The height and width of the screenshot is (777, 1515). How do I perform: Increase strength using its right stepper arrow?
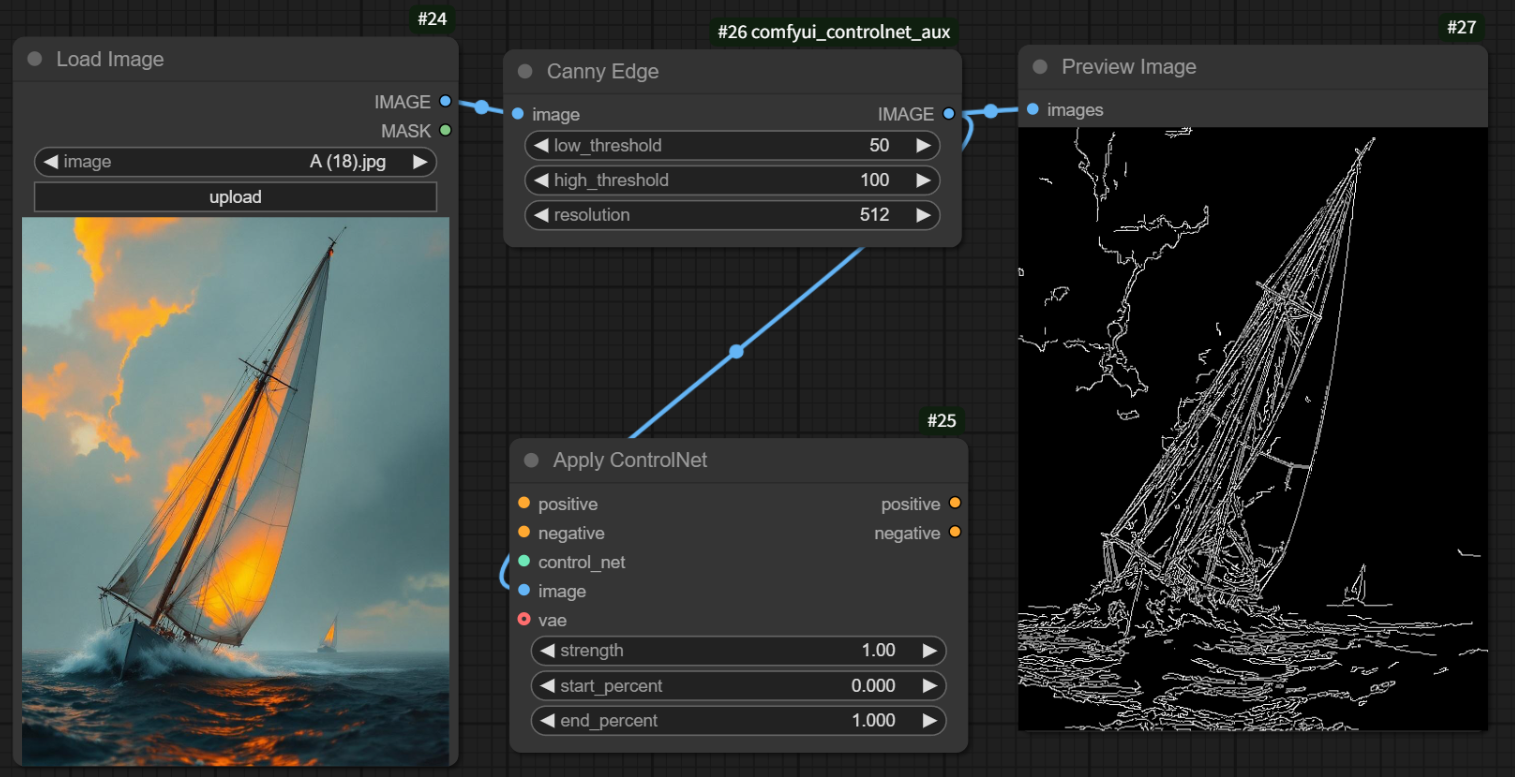tap(931, 650)
